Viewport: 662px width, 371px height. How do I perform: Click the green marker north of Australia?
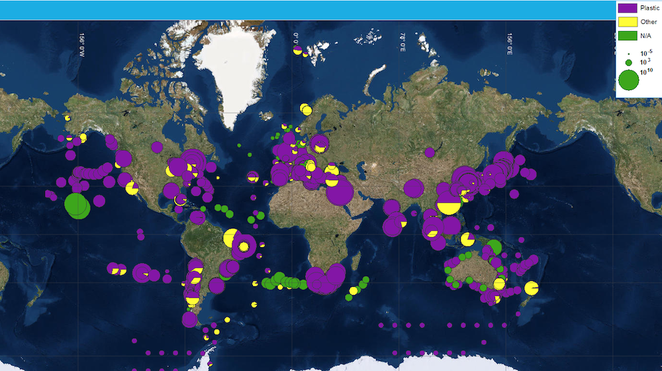(x=494, y=247)
